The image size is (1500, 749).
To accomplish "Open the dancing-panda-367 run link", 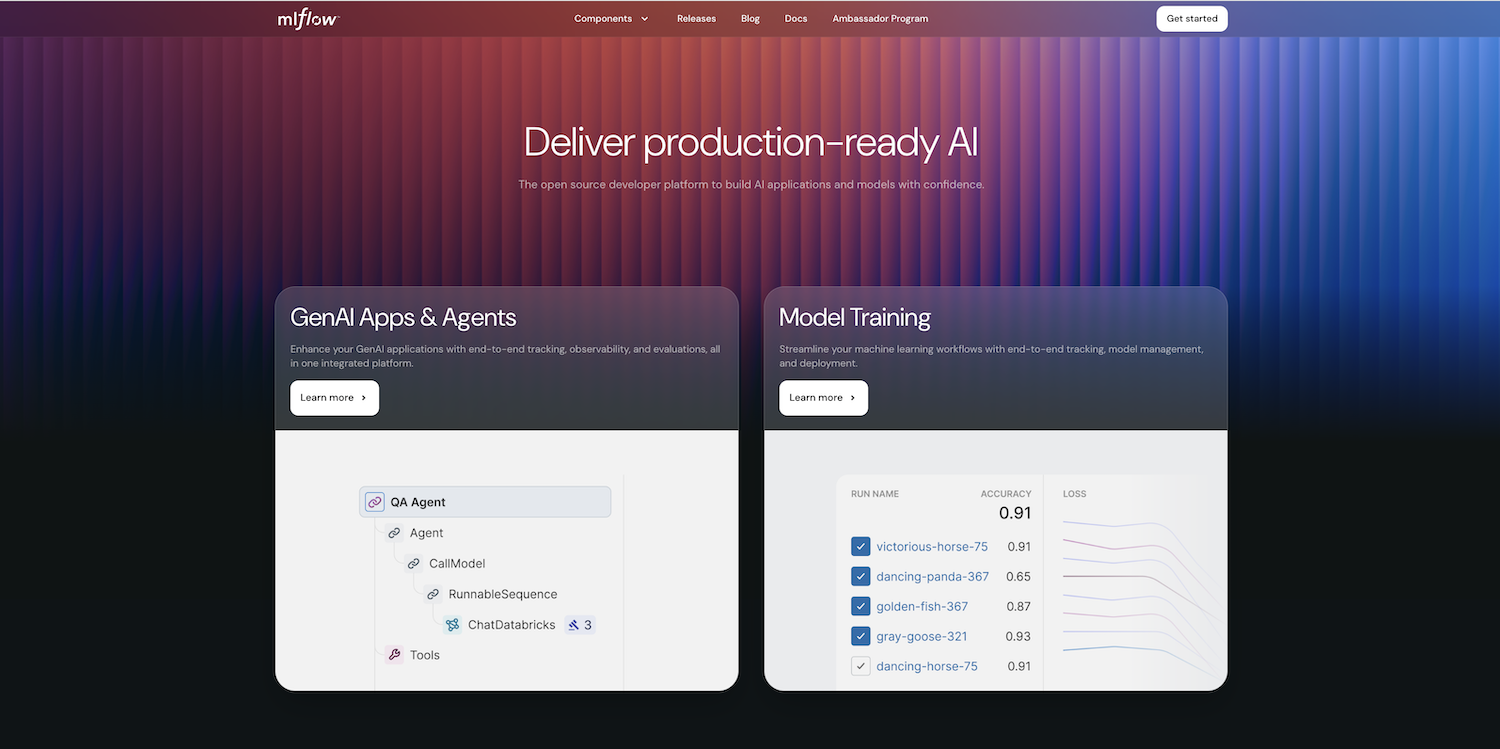I will 932,576.
